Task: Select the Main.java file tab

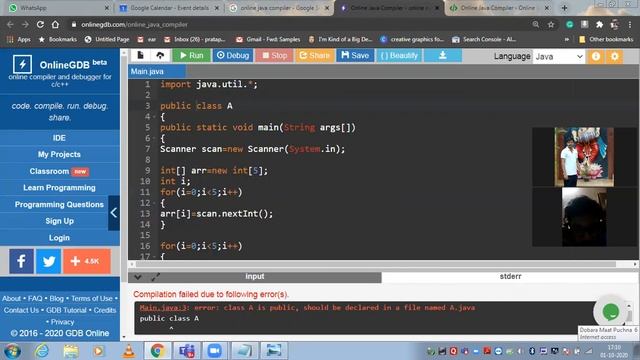Action: [157, 71]
